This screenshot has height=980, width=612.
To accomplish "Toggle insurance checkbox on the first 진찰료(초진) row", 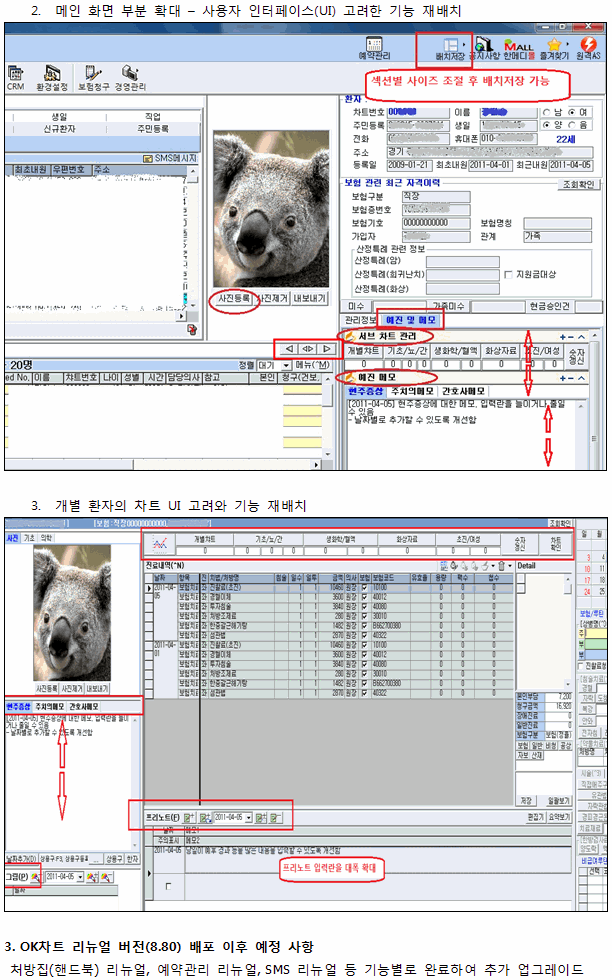I will [364, 588].
